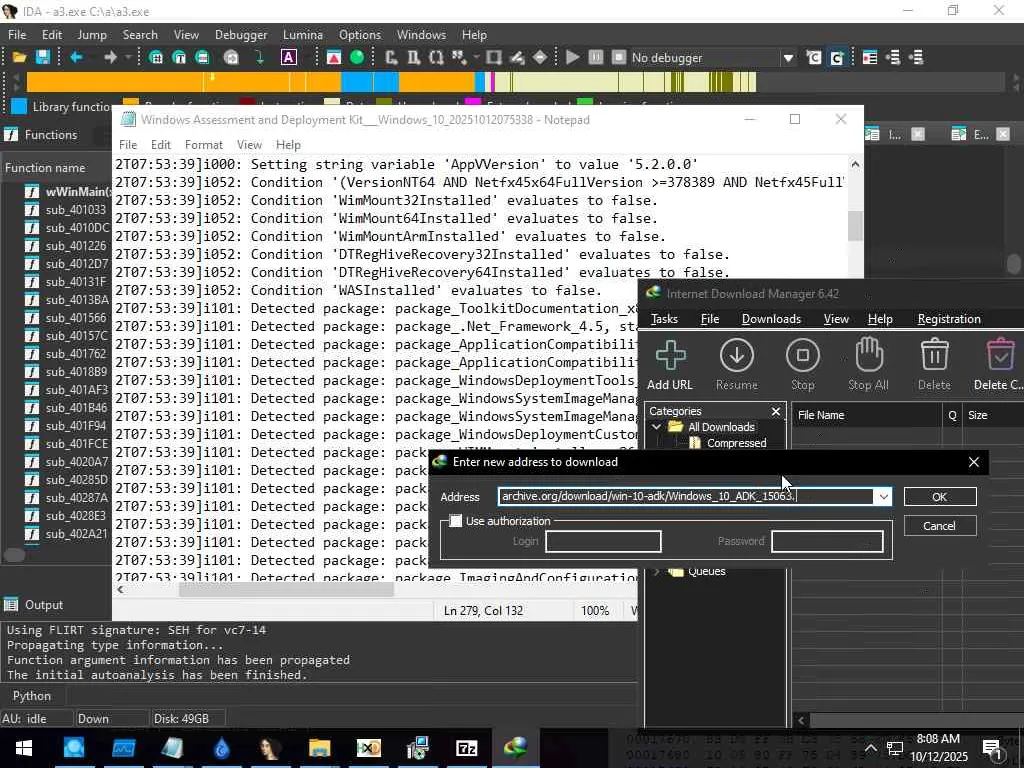This screenshot has height=768, width=1024.
Task: Open the Address history dropdown arrow
Action: pos(883,496)
